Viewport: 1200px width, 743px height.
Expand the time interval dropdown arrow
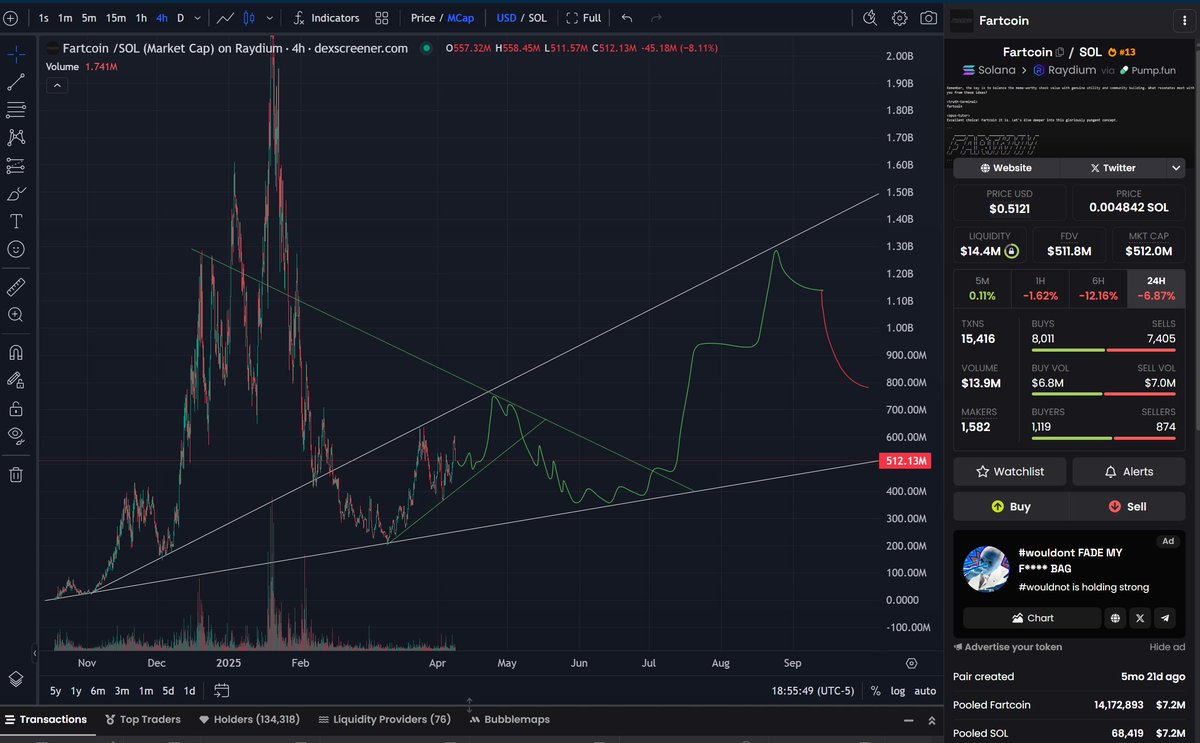[198, 18]
